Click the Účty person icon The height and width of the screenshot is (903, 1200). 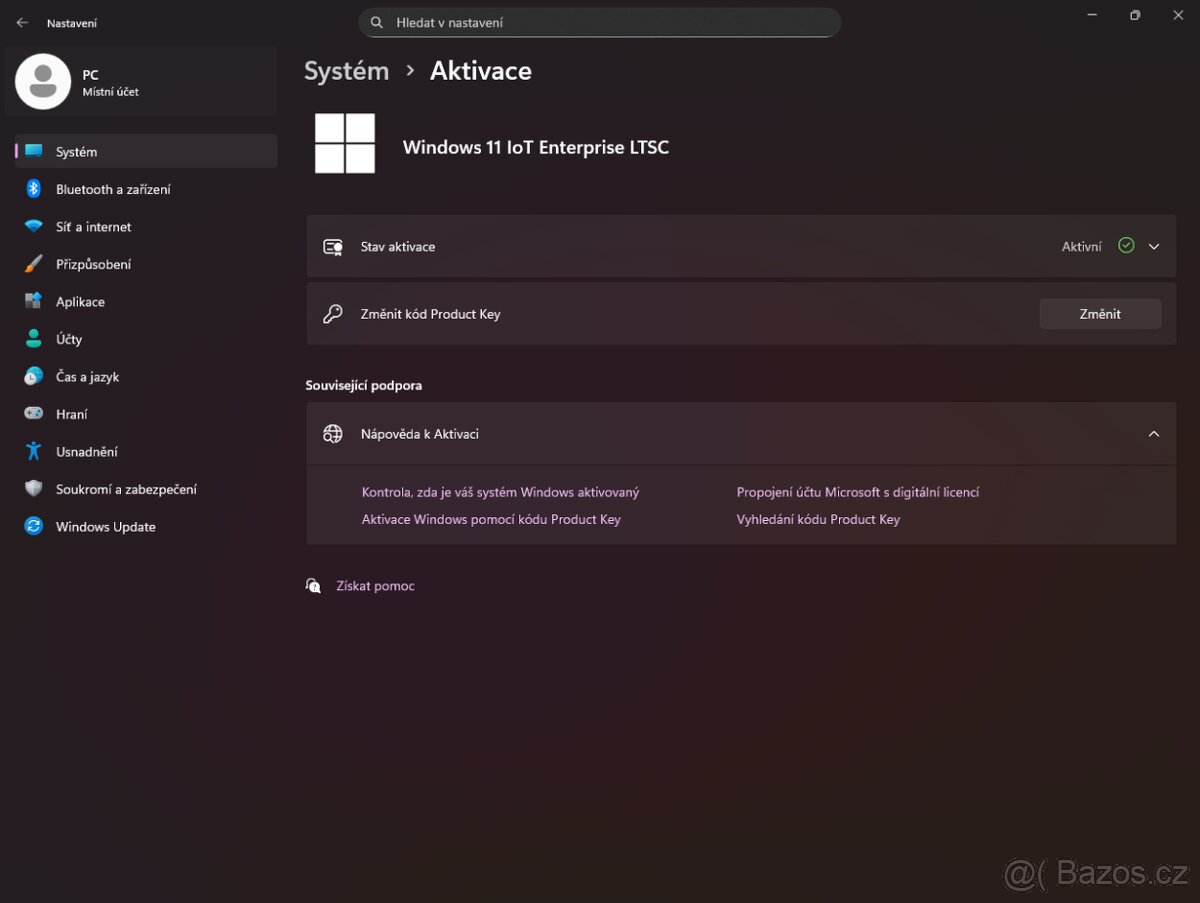[x=34, y=339]
